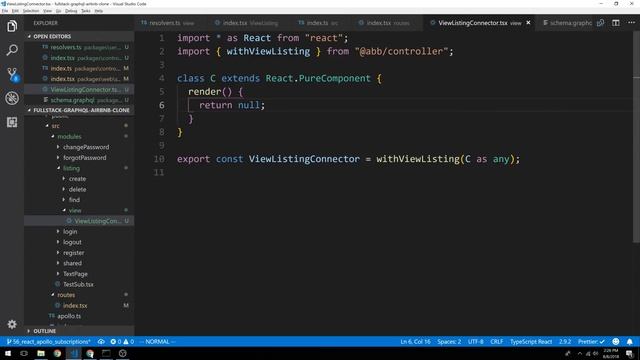
Task: Switch to resolvers.ts tab
Action: tap(168, 23)
